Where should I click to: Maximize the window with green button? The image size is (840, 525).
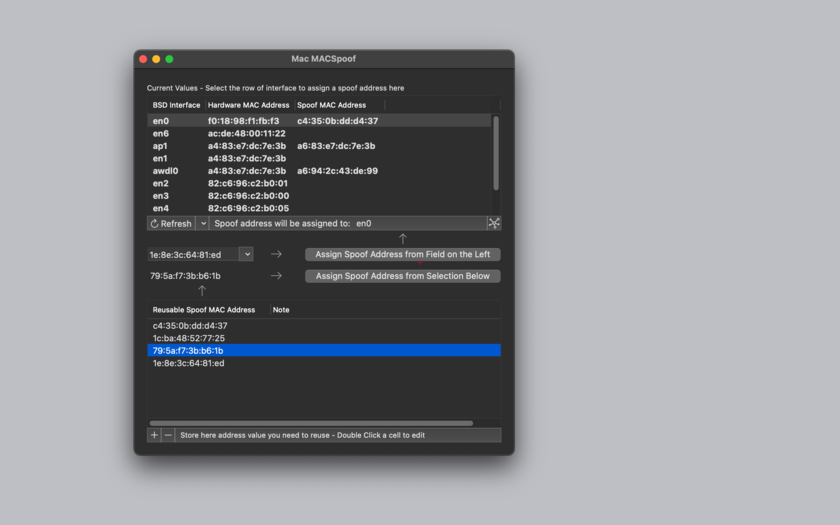169,59
